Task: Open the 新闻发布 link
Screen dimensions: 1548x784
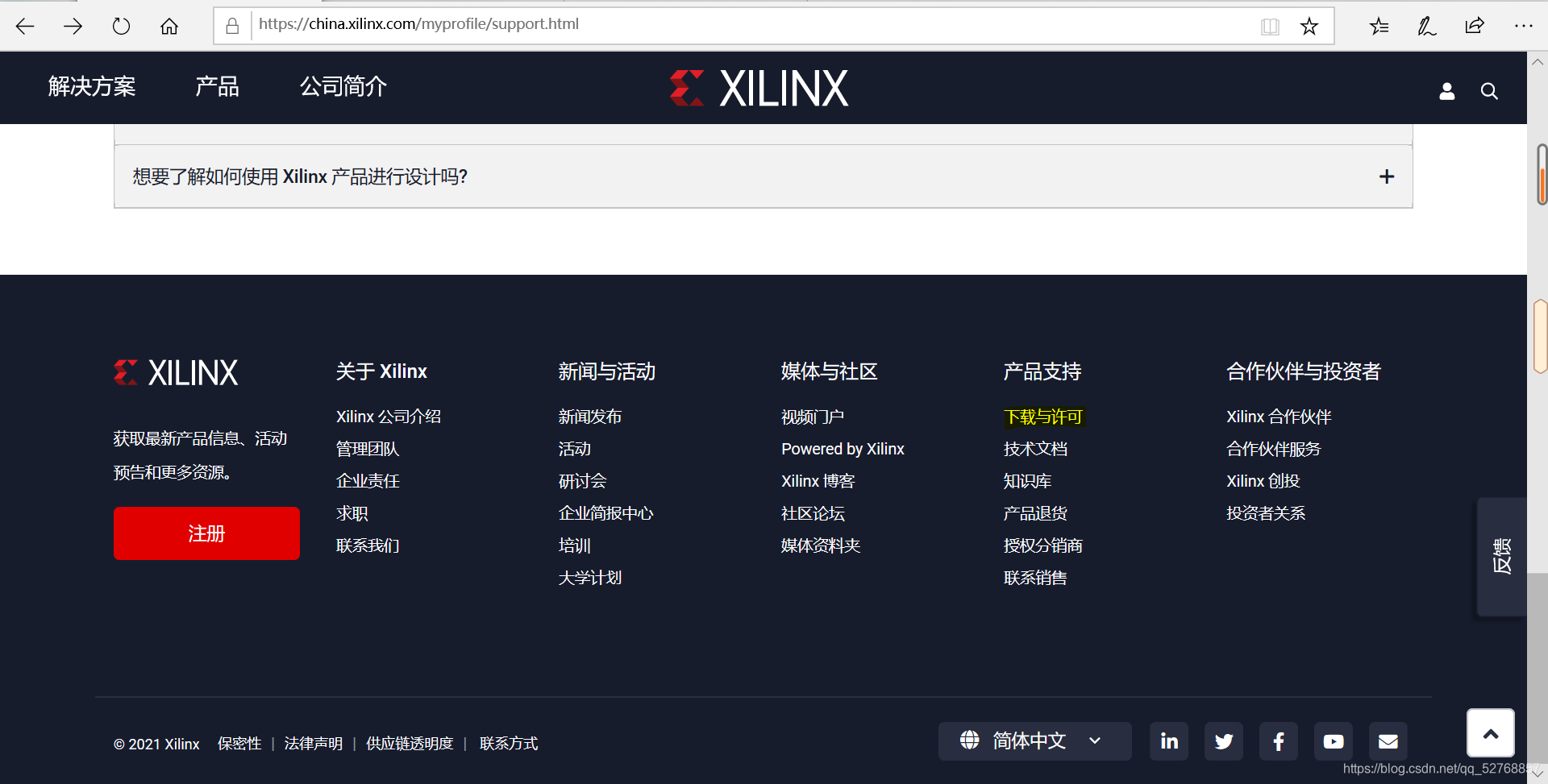Action: tap(590, 417)
